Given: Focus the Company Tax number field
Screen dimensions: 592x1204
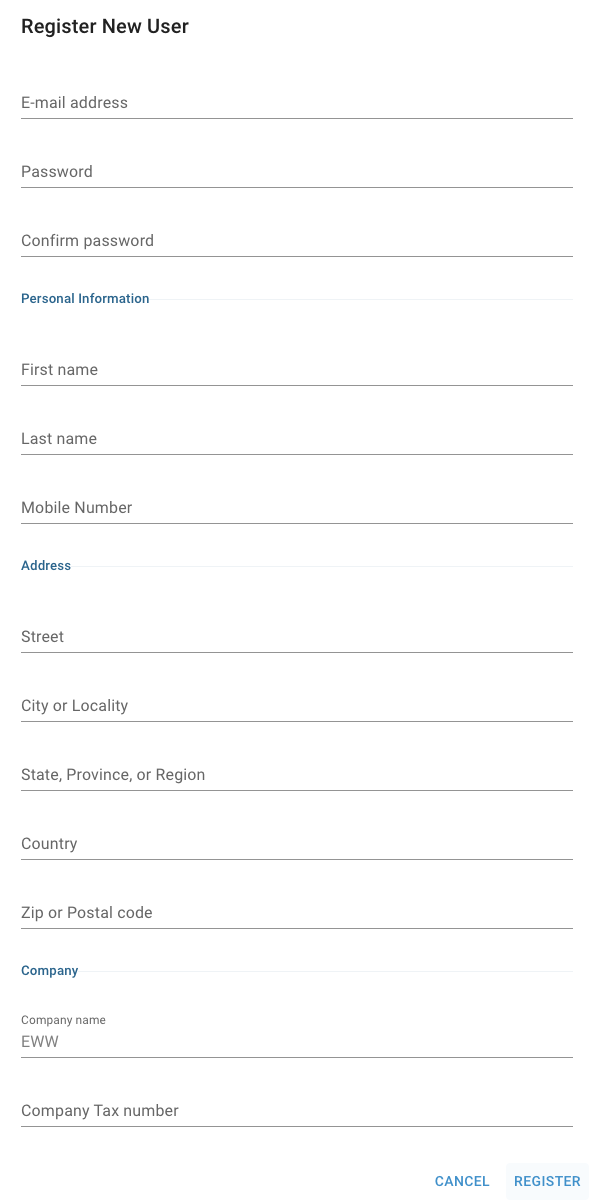Looking at the screenshot, I should (296, 1110).
